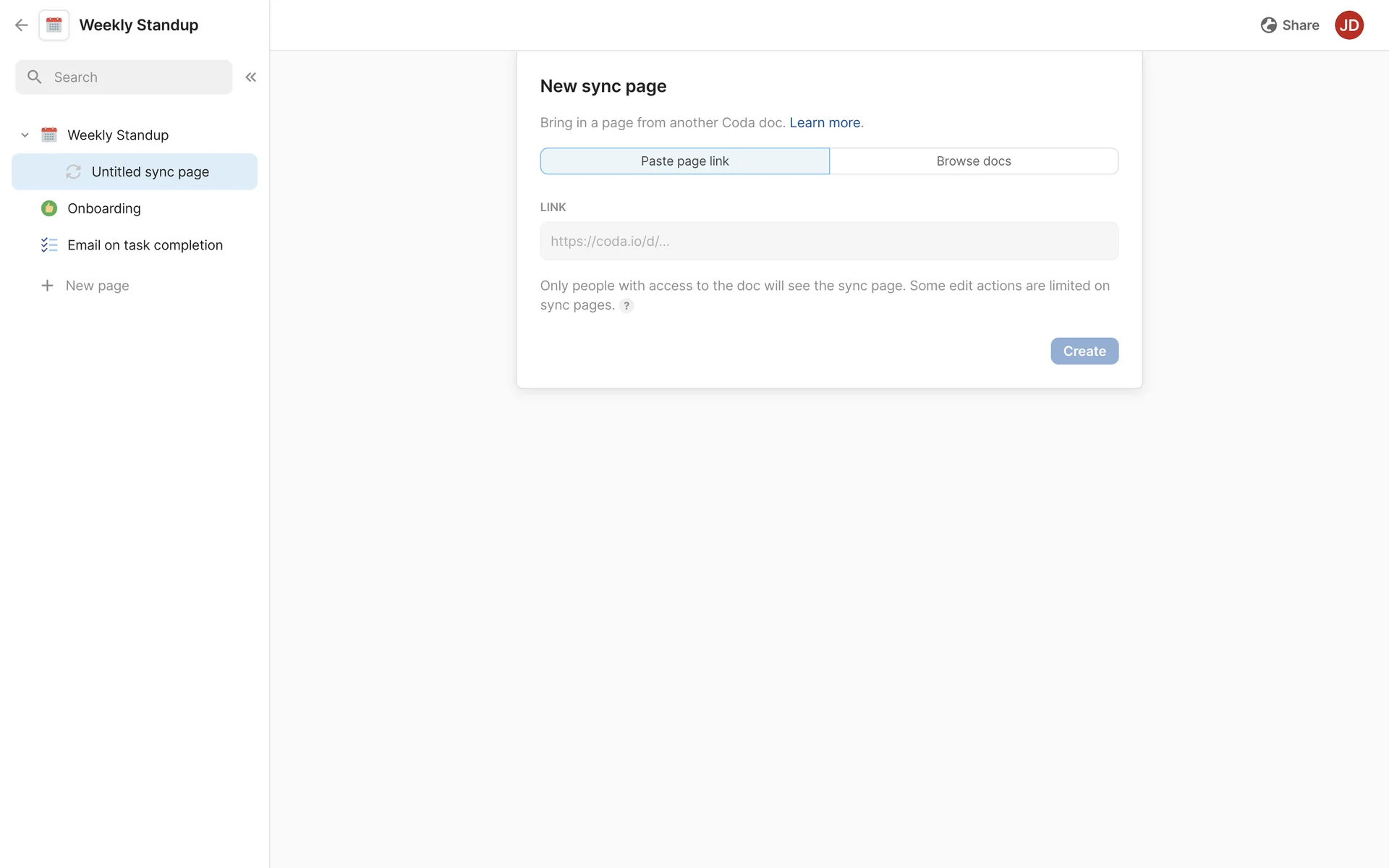
Task: Open the Learn more link
Action: [x=825, y=123]
